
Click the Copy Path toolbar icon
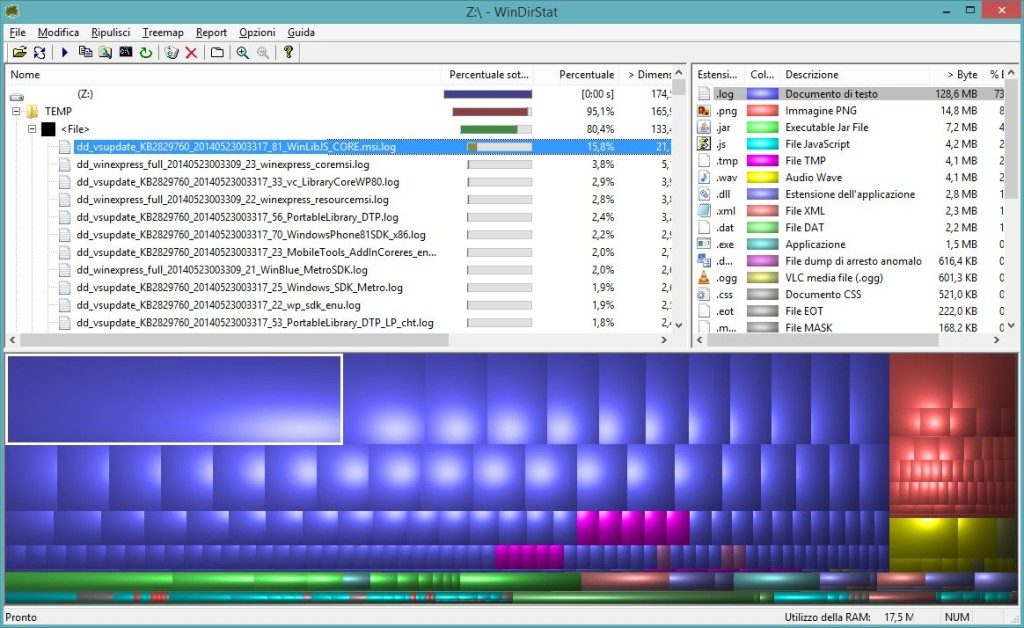click(85, 52)
